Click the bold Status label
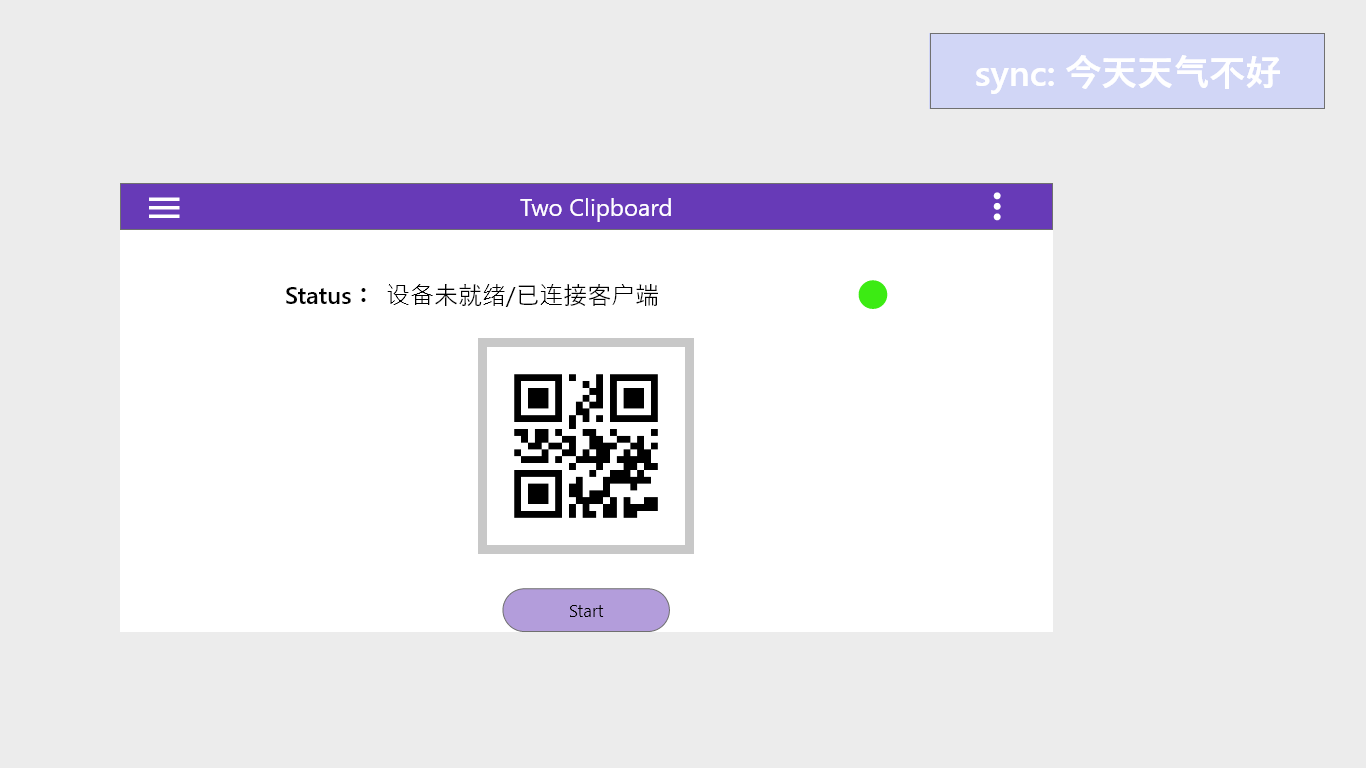The image size is (1366, 768). [x=318, y=296]
